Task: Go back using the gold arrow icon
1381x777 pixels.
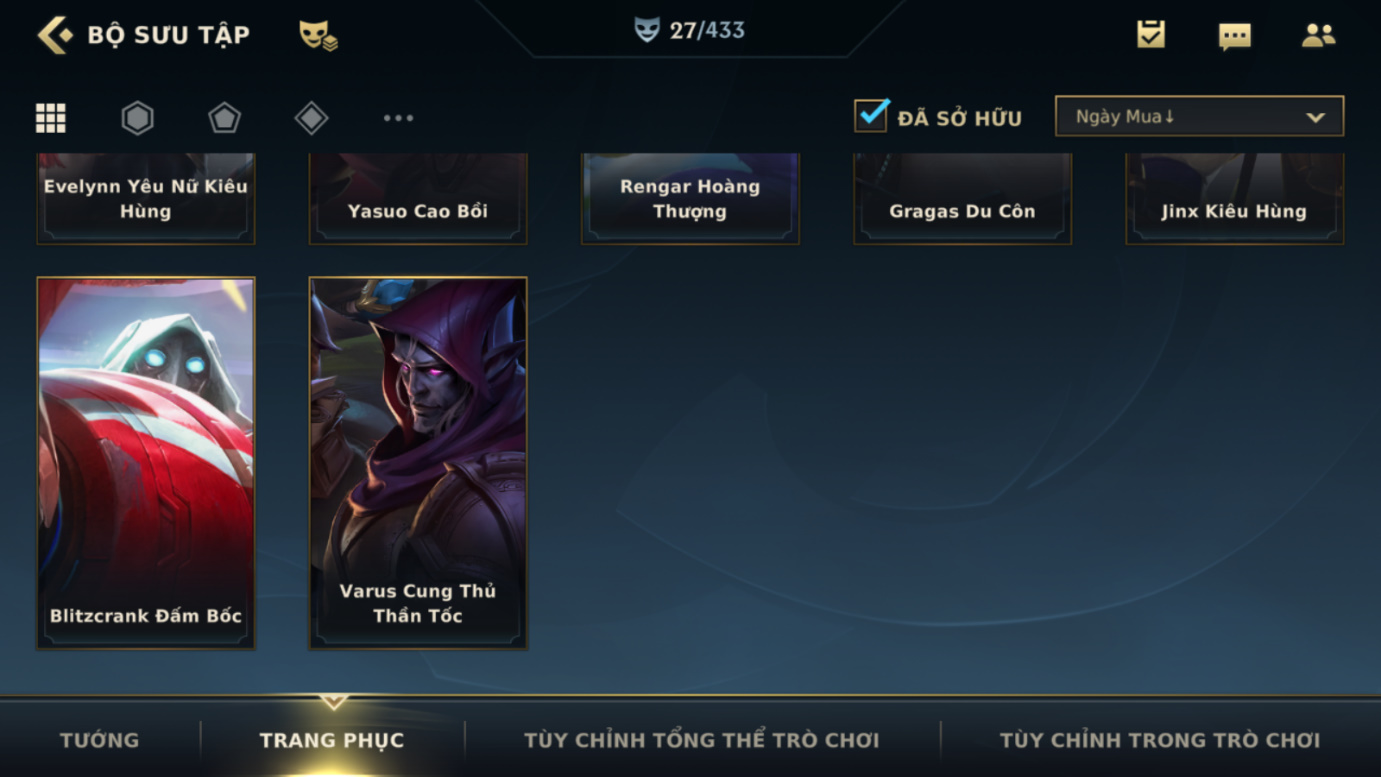Action: pos(55,35)
